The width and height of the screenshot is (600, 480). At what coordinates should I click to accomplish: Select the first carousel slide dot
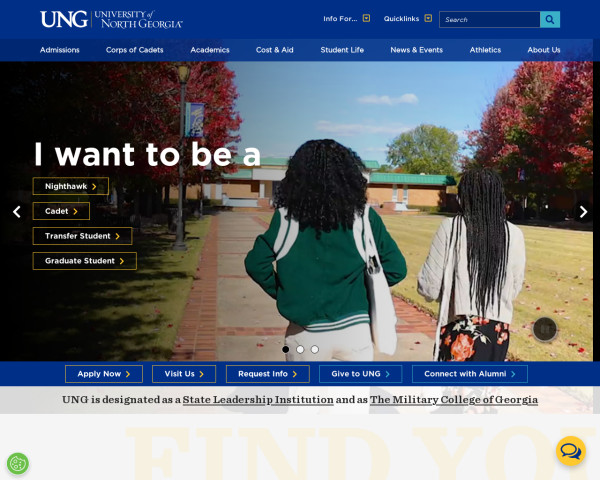coord(285,349)
